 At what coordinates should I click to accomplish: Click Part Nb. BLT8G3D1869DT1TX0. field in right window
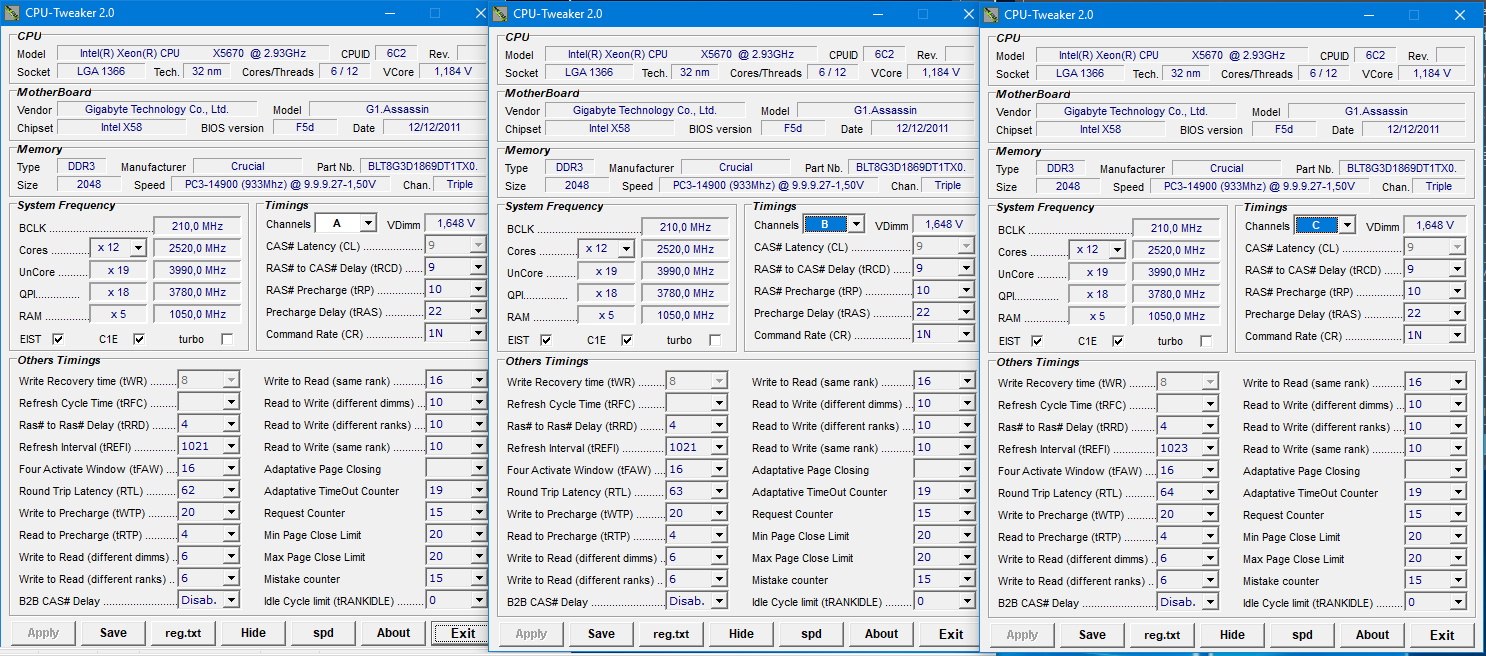tap(1400, 169)
